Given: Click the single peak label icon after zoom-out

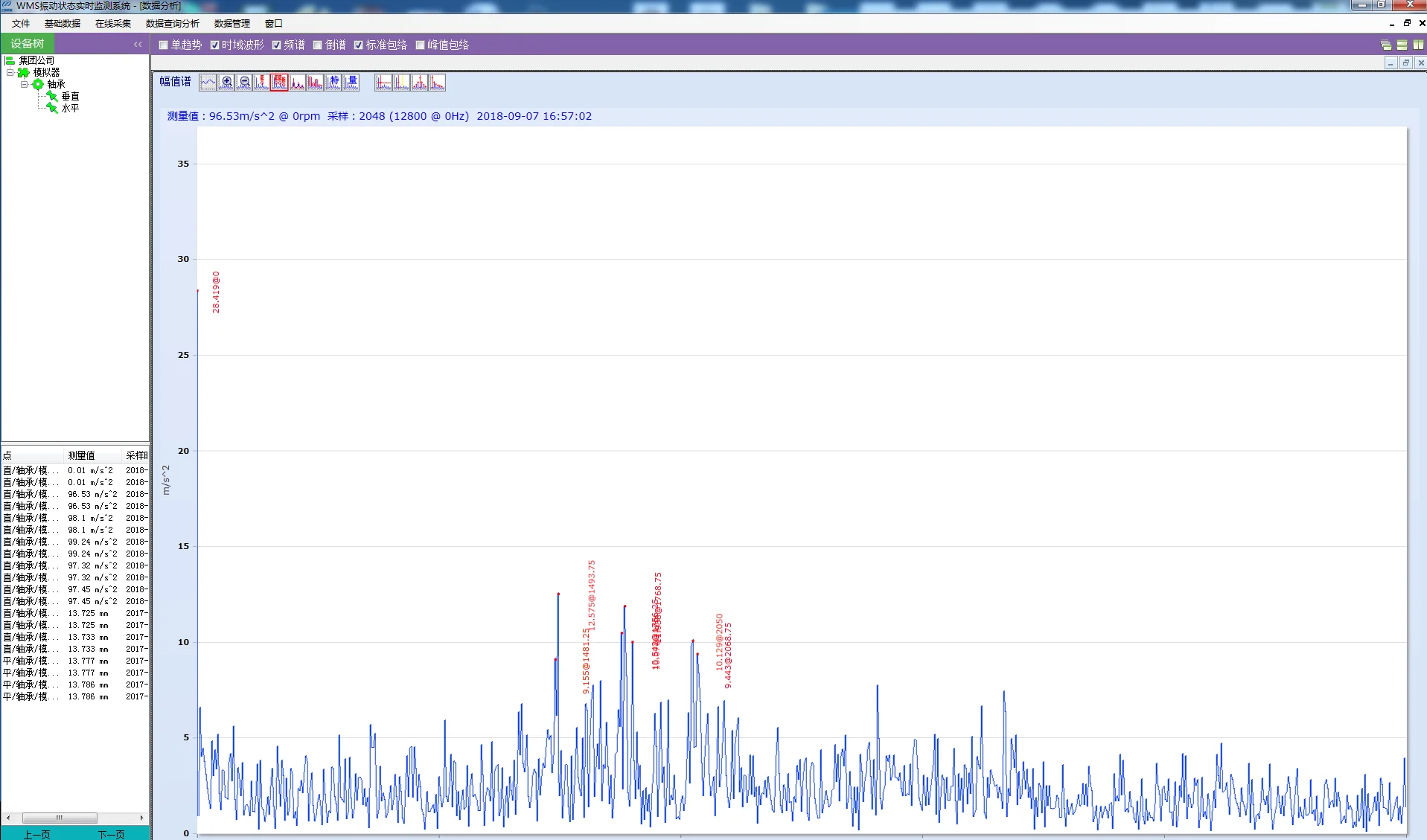Looking at the screenshot, I should (262, 83).
